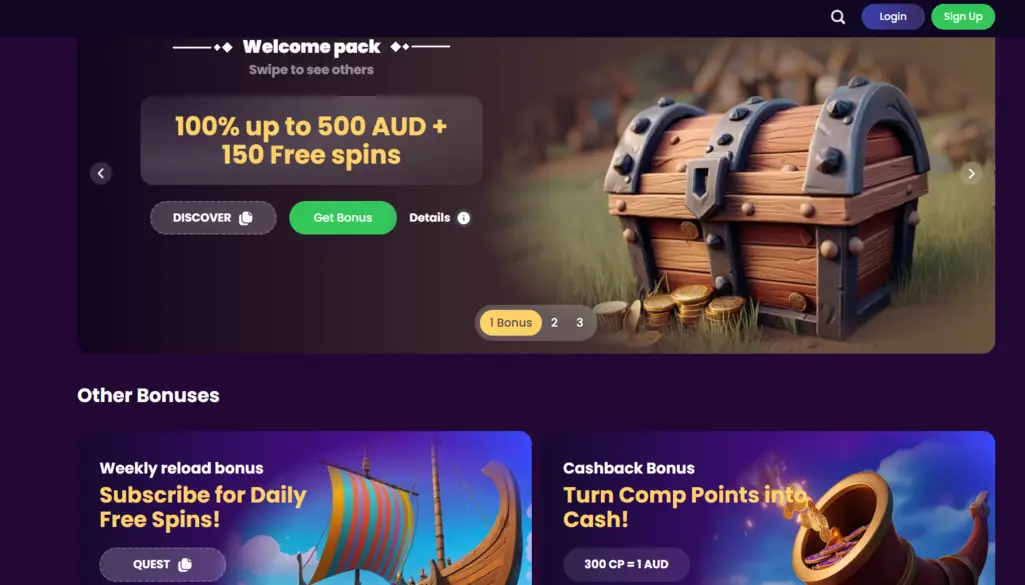Click the 100% up to 500 AUD offer box

pyautogui.click(x=311, y=141)
